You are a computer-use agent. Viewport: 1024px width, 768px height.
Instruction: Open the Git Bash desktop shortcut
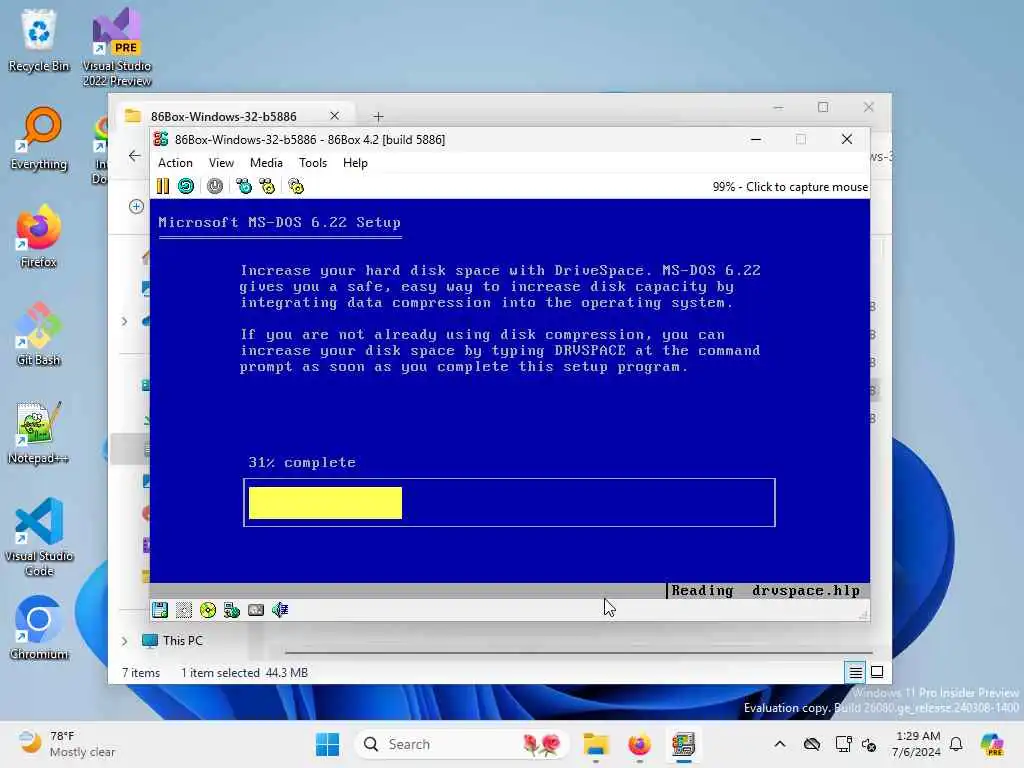(39, 334)
